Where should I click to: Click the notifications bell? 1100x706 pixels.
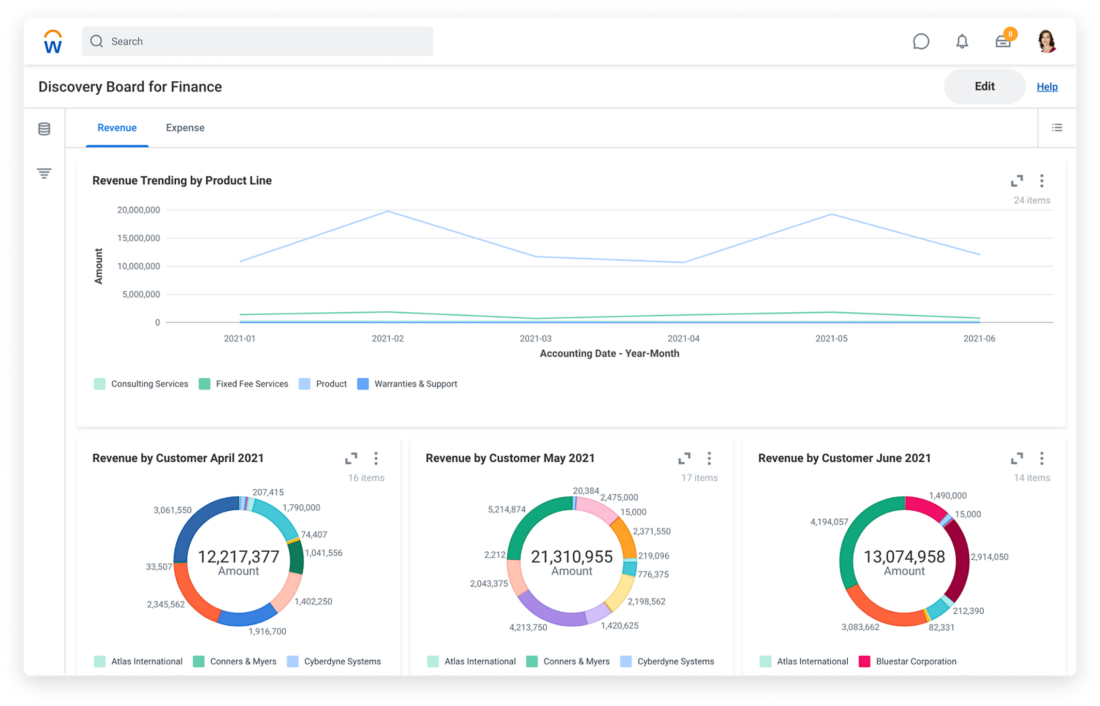961,41
